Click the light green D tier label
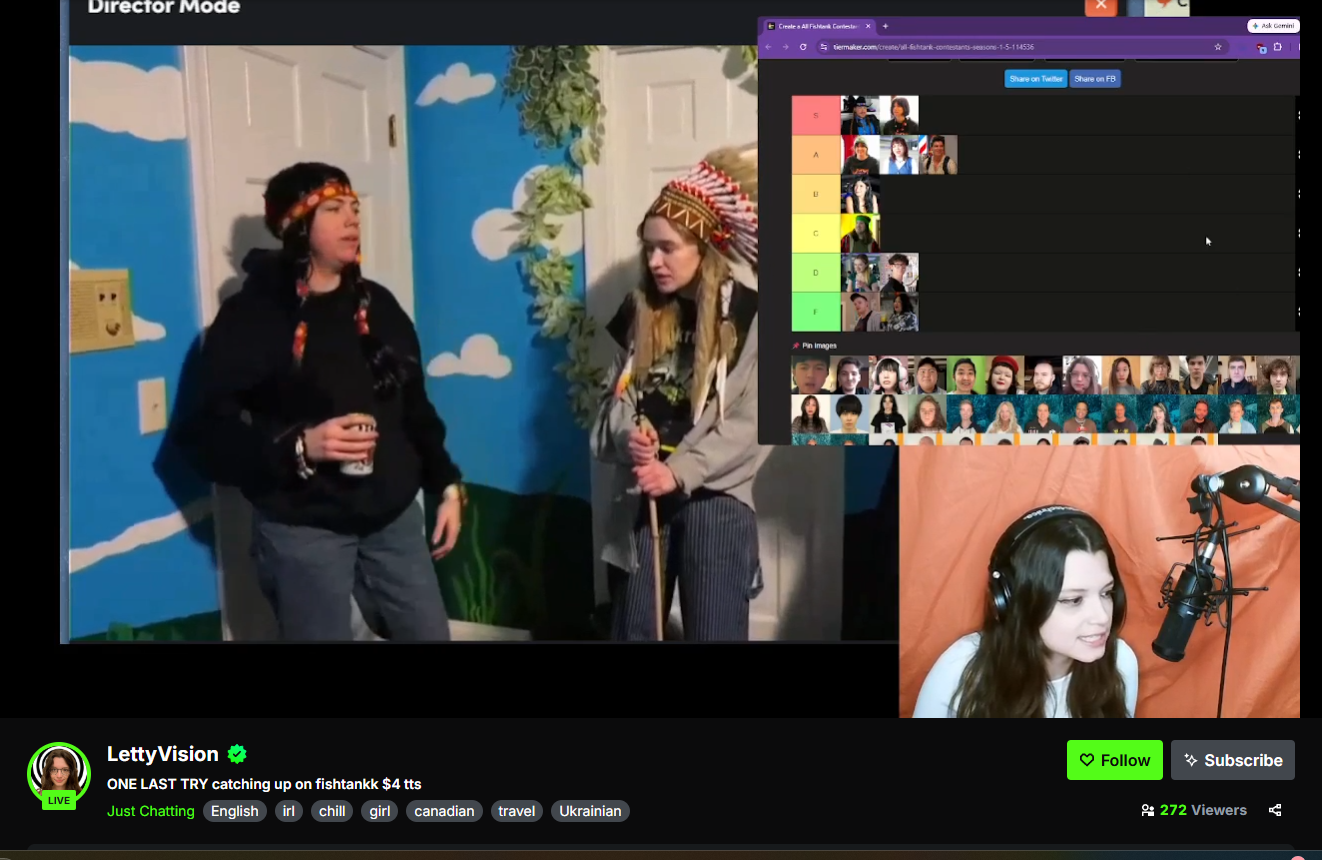Viewport: 1322px width, 860px height. click(816, 272)
